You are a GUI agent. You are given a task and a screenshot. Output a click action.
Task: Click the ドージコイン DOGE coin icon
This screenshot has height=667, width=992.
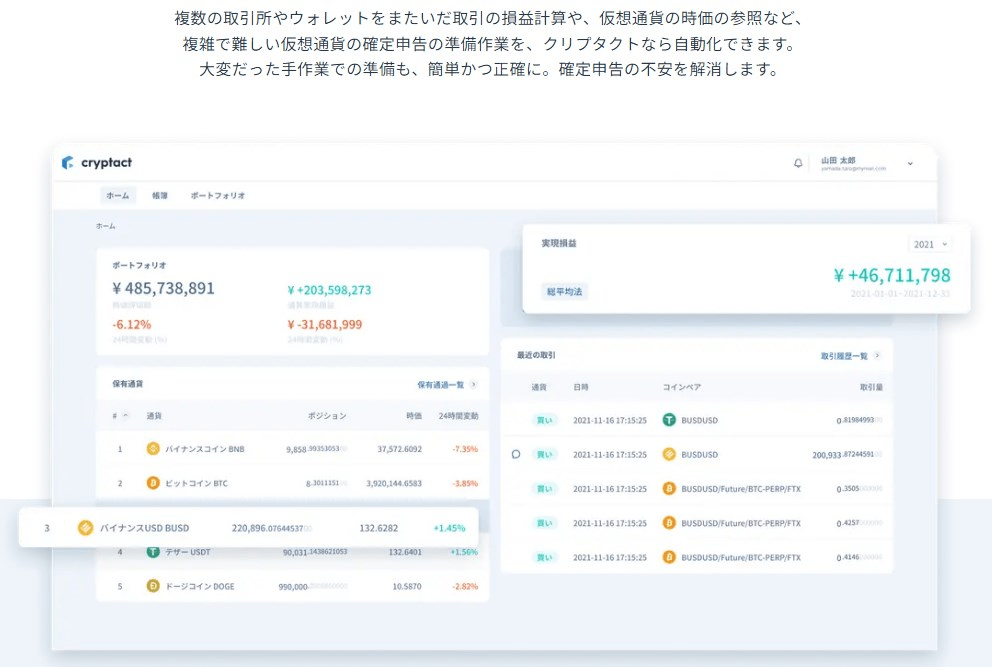pos(153,586)
